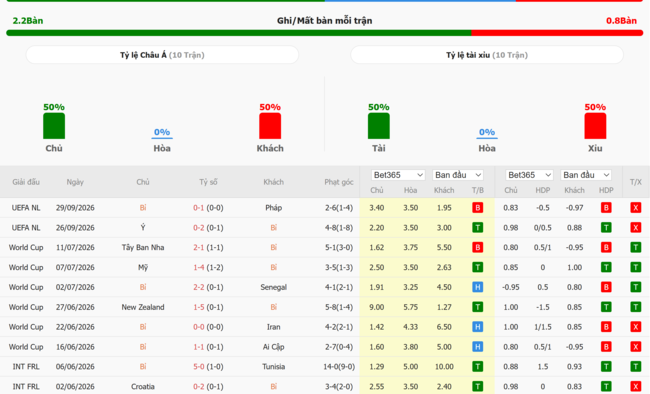Click blue H draw badge in Iran row
650x394 pixels.
point(478,327)
